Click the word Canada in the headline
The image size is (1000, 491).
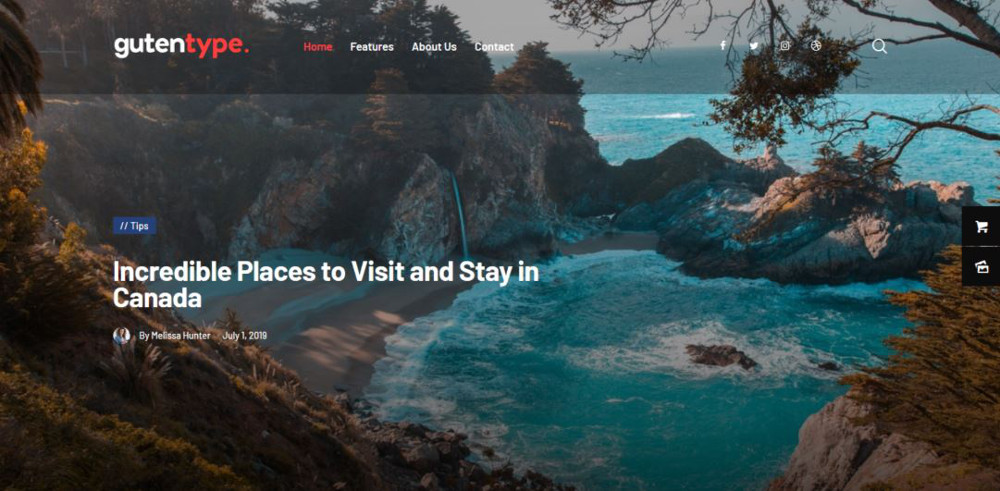pos(158,298)
